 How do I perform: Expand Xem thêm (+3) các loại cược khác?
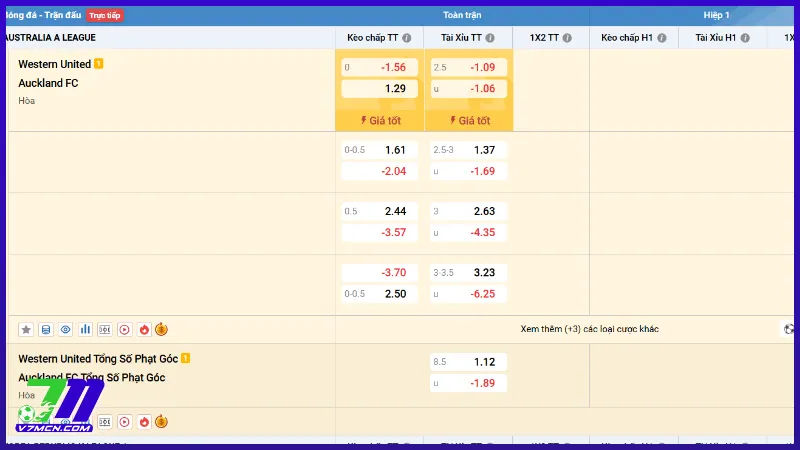click(589, 329)
